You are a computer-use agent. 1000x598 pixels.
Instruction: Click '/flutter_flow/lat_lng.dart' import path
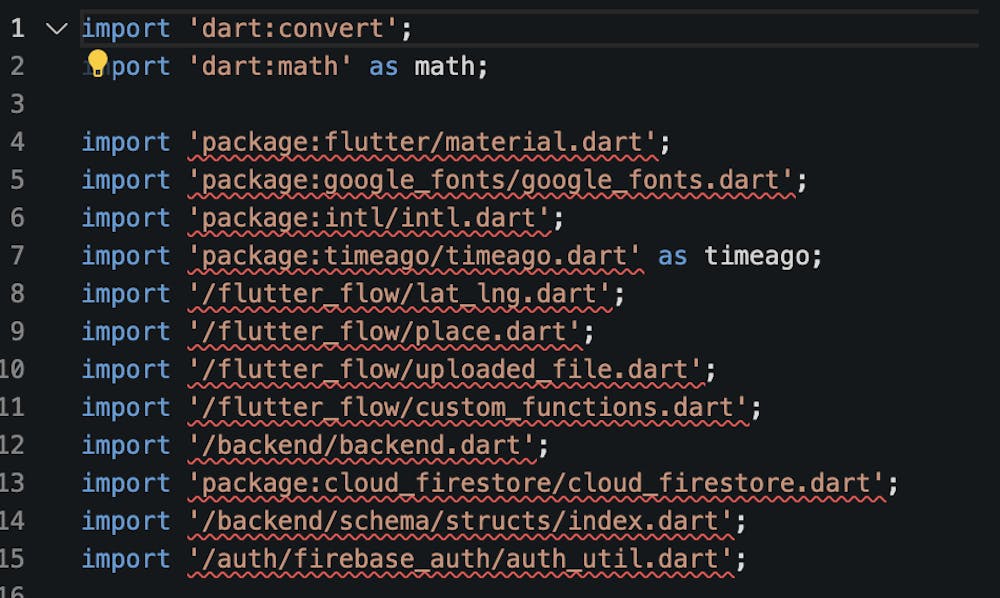pyautogui.click(x=399, y=294)
